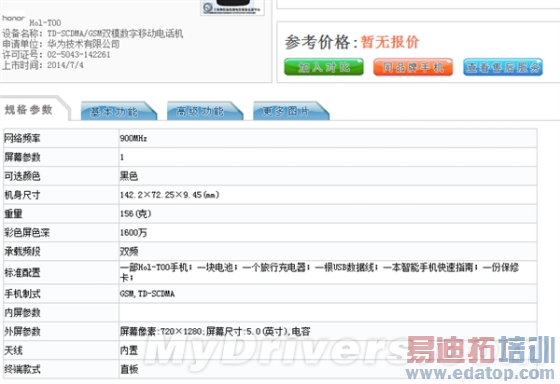Click the 许可证号 02-5043-142261 line
The image size is (560, 384).
56,55
